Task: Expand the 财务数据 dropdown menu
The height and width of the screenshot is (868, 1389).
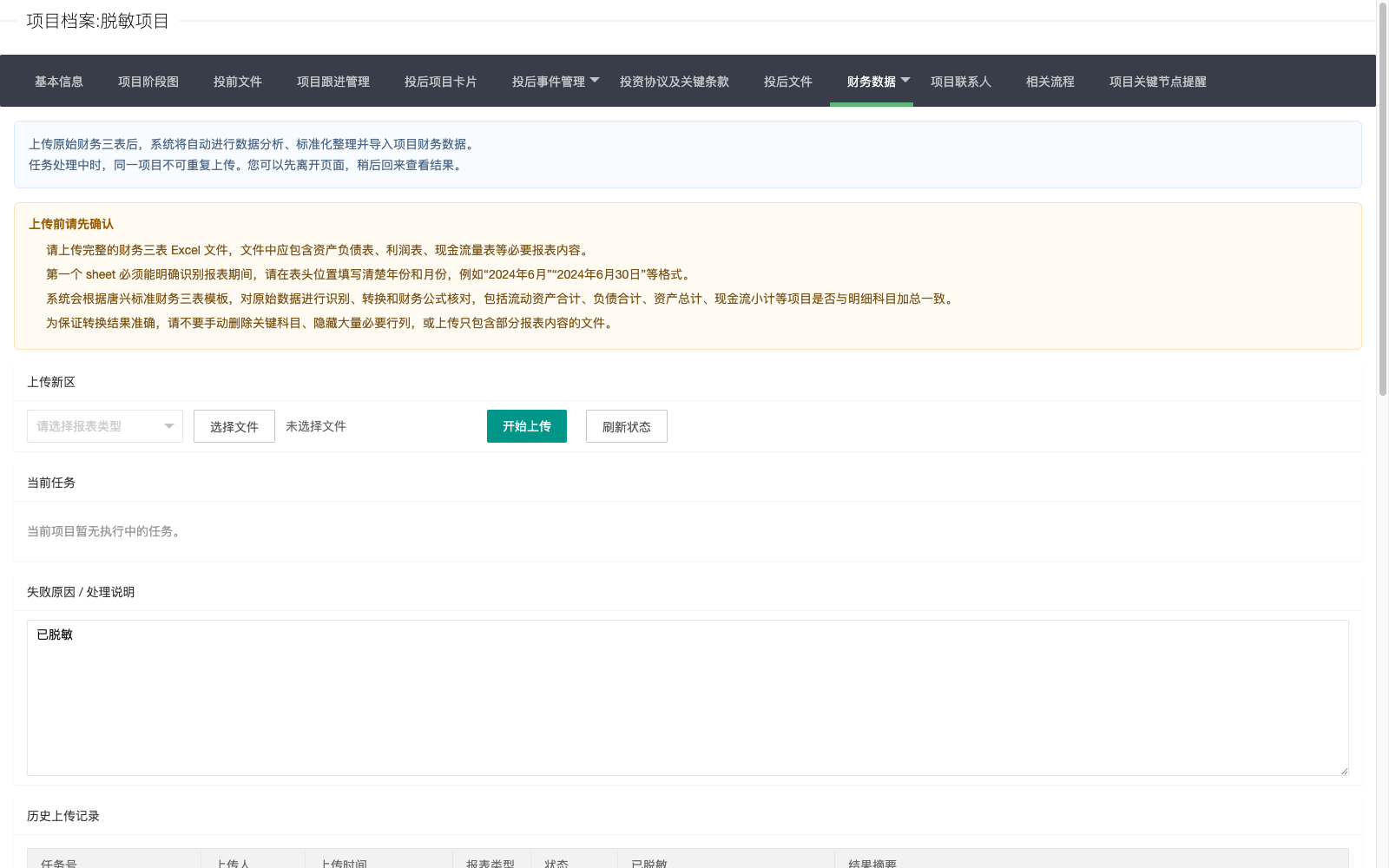Action: 878,82
